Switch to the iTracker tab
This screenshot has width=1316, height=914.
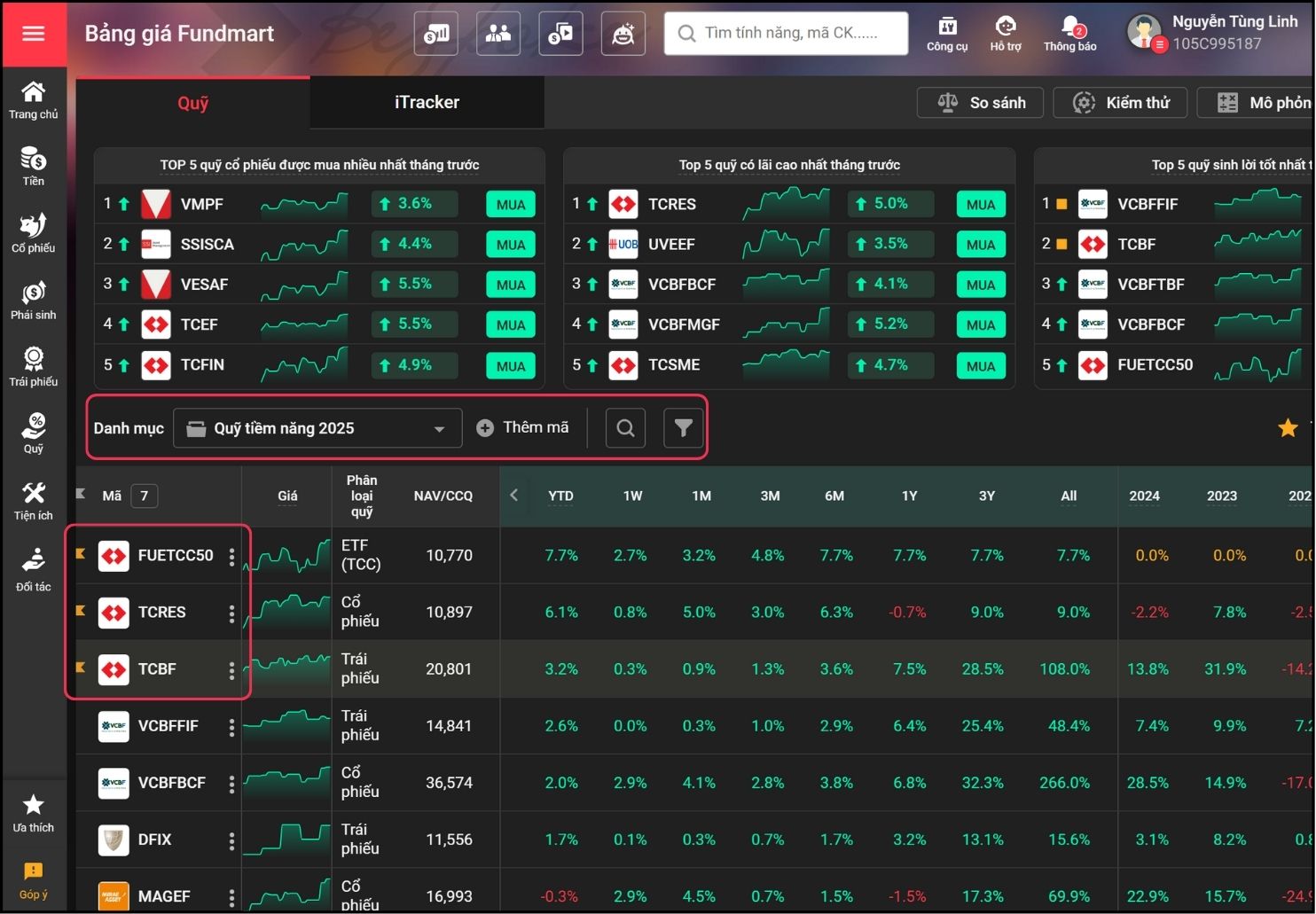(x=427, y=103)
